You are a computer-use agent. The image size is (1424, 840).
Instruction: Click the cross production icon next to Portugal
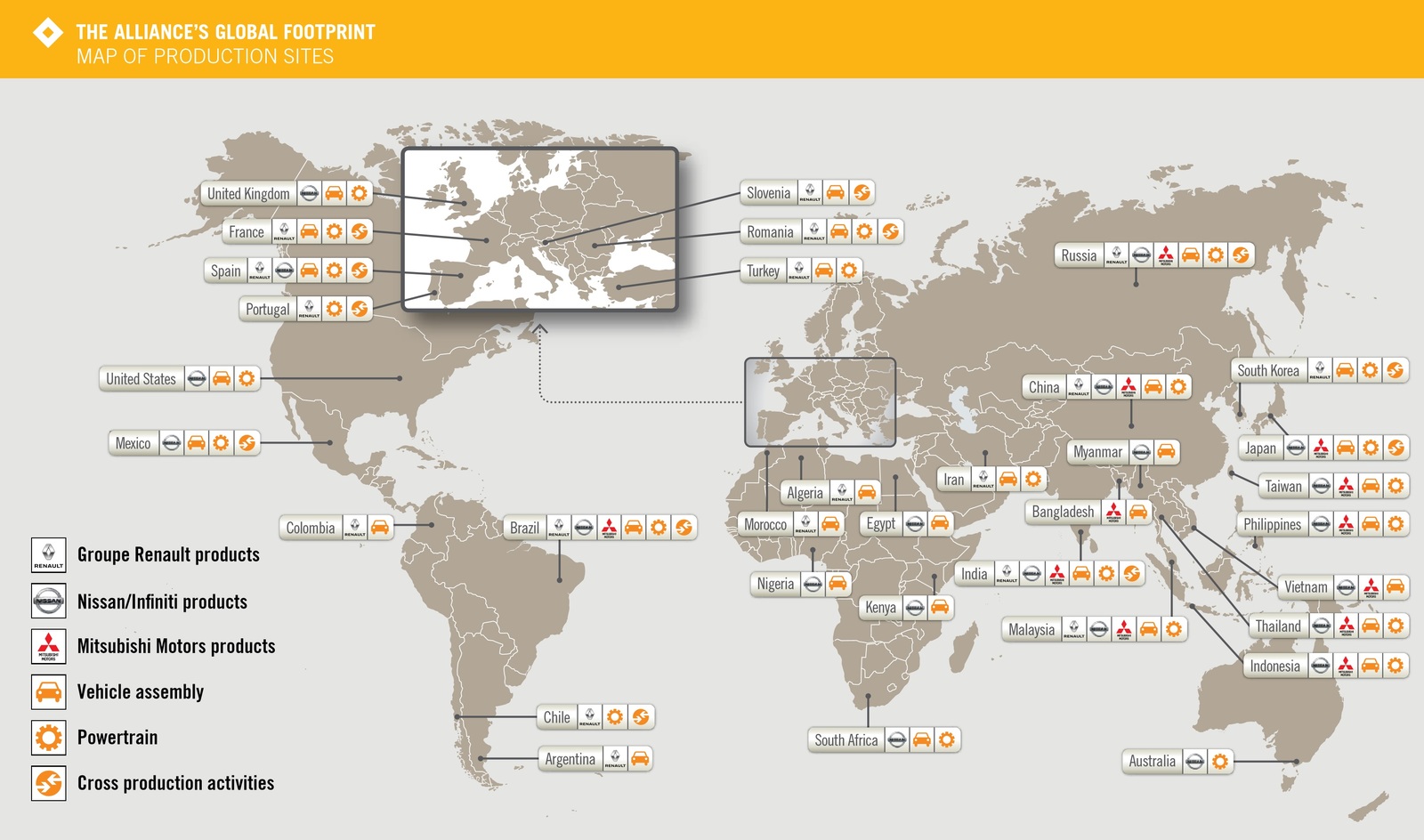point(359,309)
